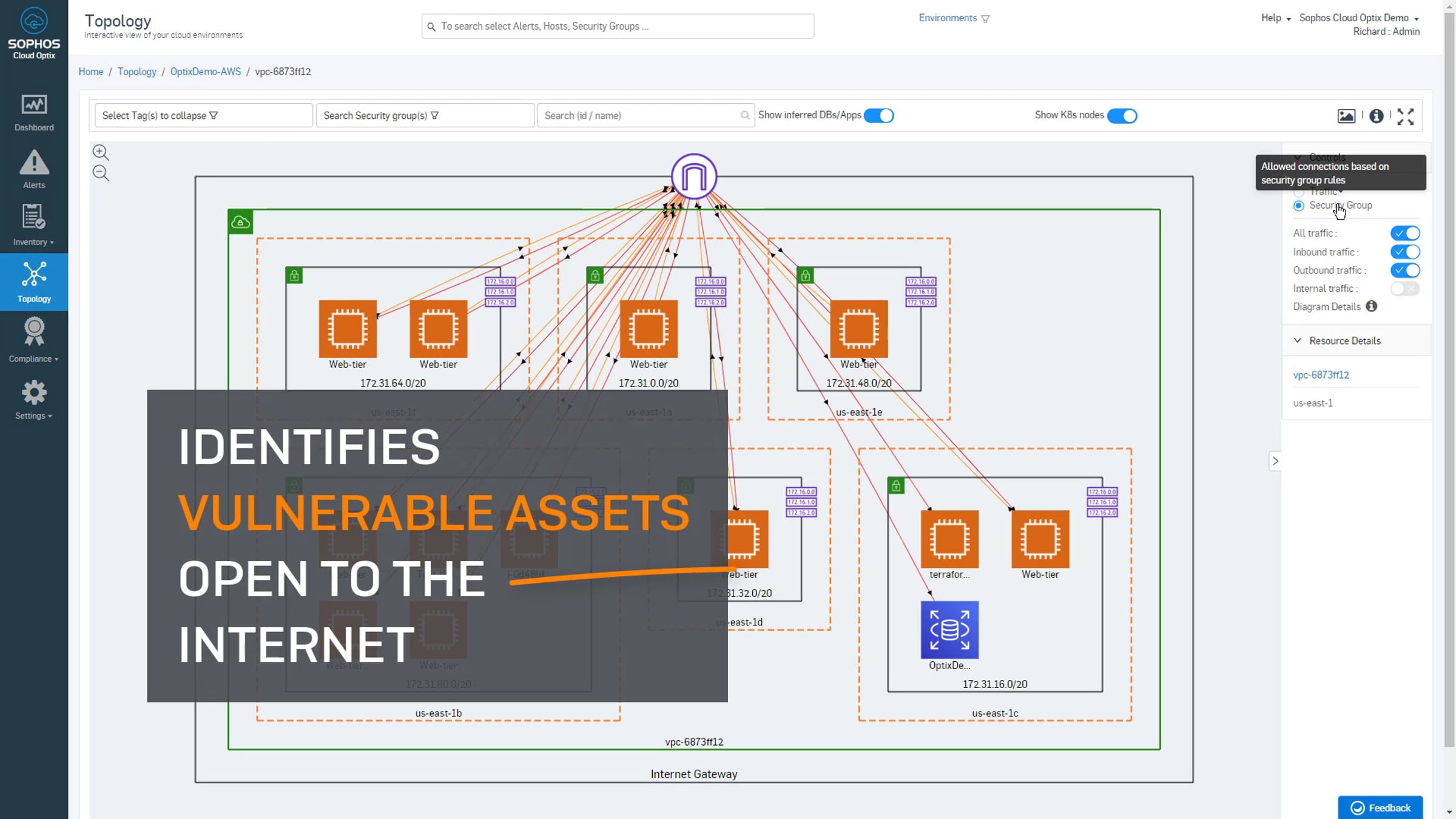Click search magnifier in id/name field

(x=744, y=115)
